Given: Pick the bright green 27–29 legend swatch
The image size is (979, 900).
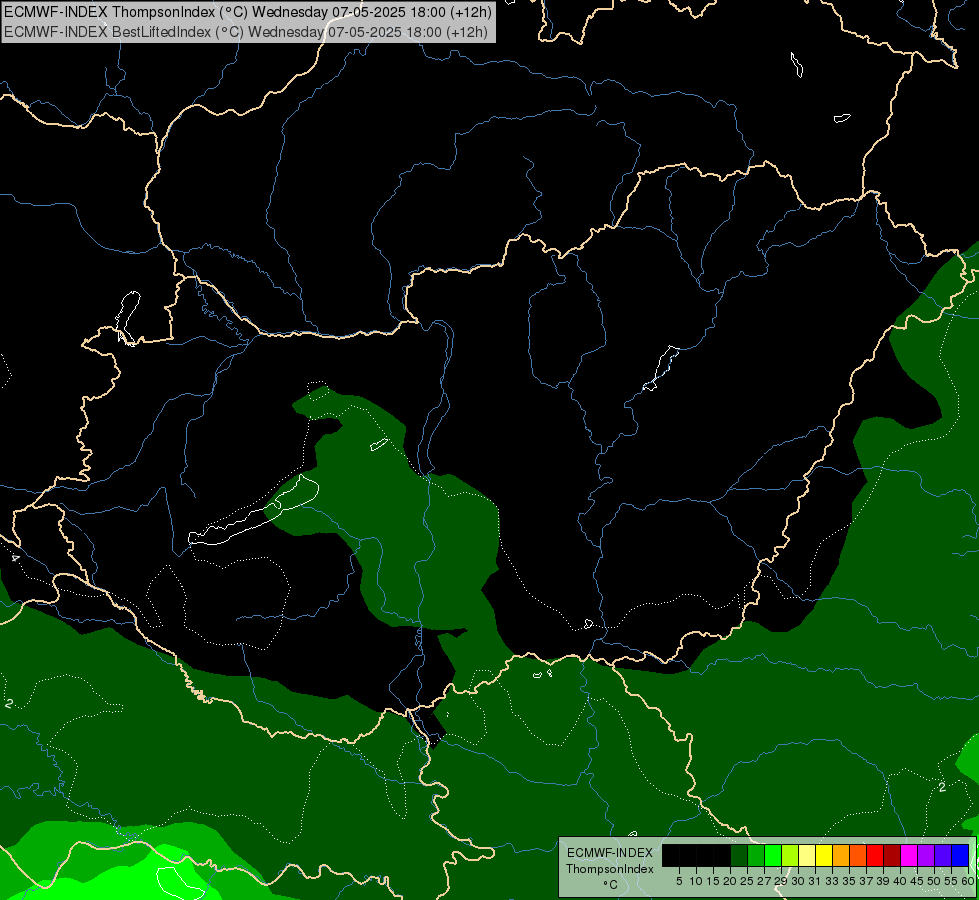Looking at the screenshot, I should 773,855.
